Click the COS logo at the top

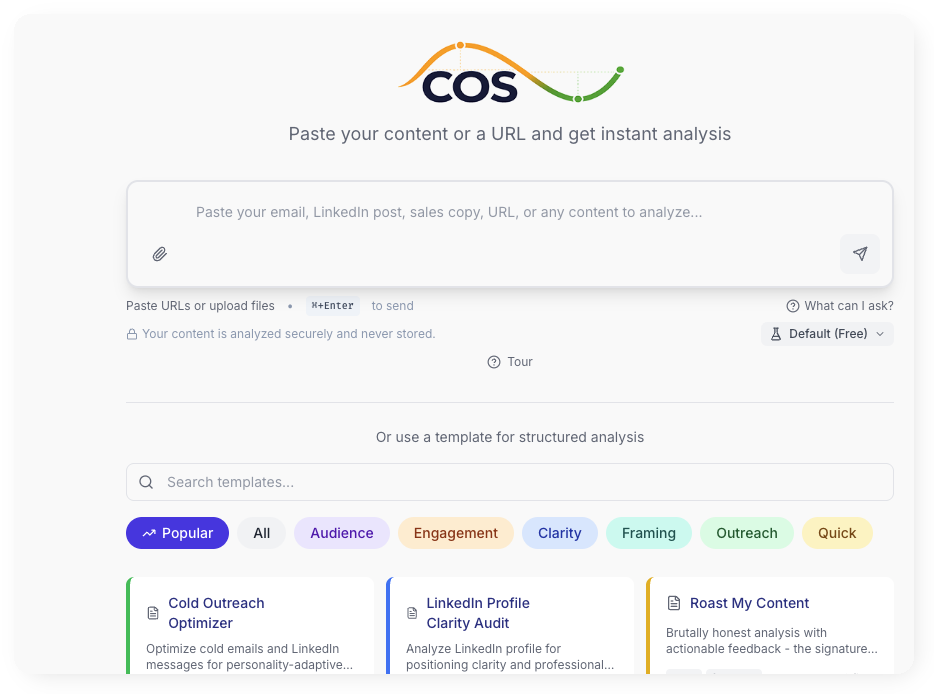click(510, 72)
